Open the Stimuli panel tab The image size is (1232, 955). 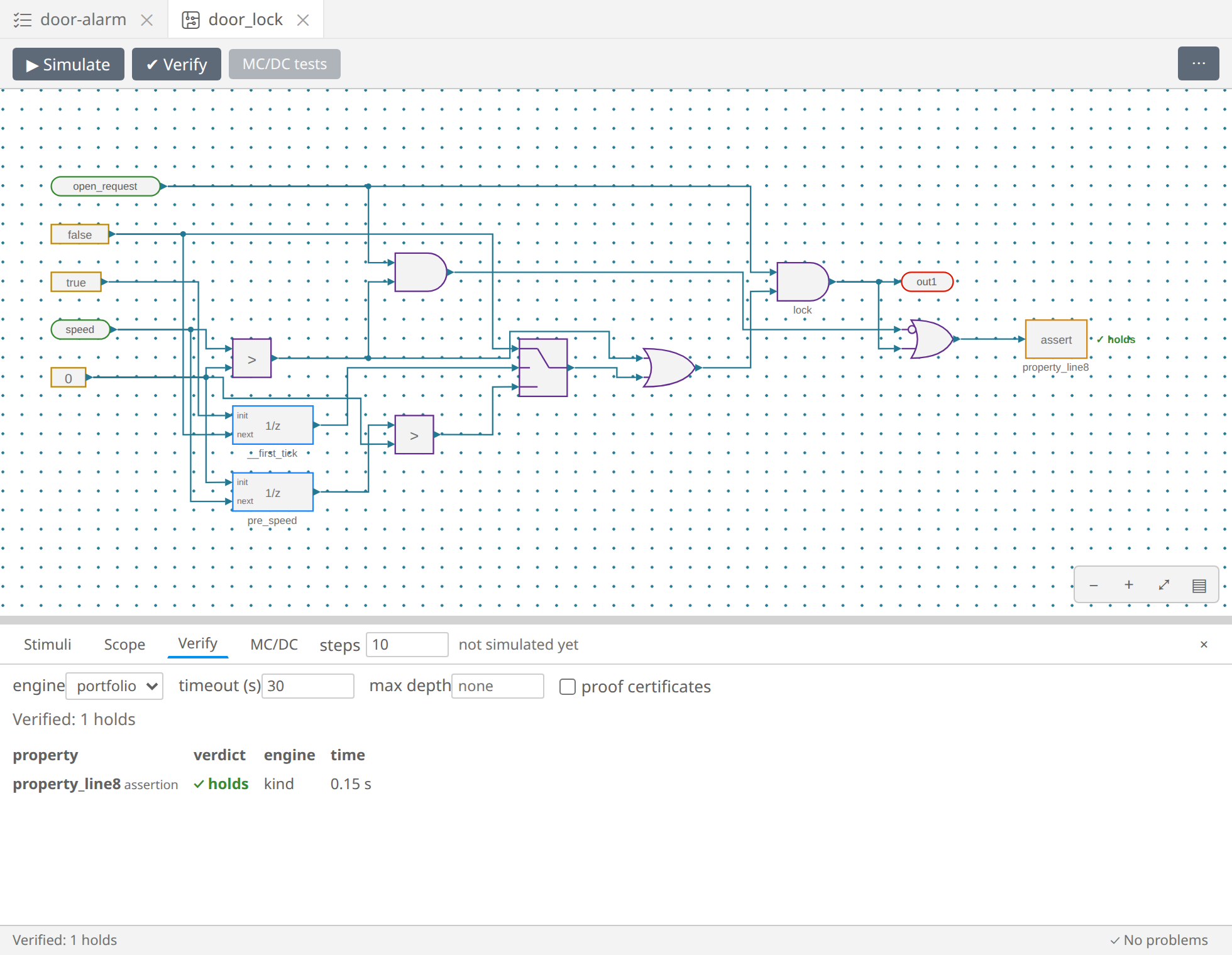point(48,645)
